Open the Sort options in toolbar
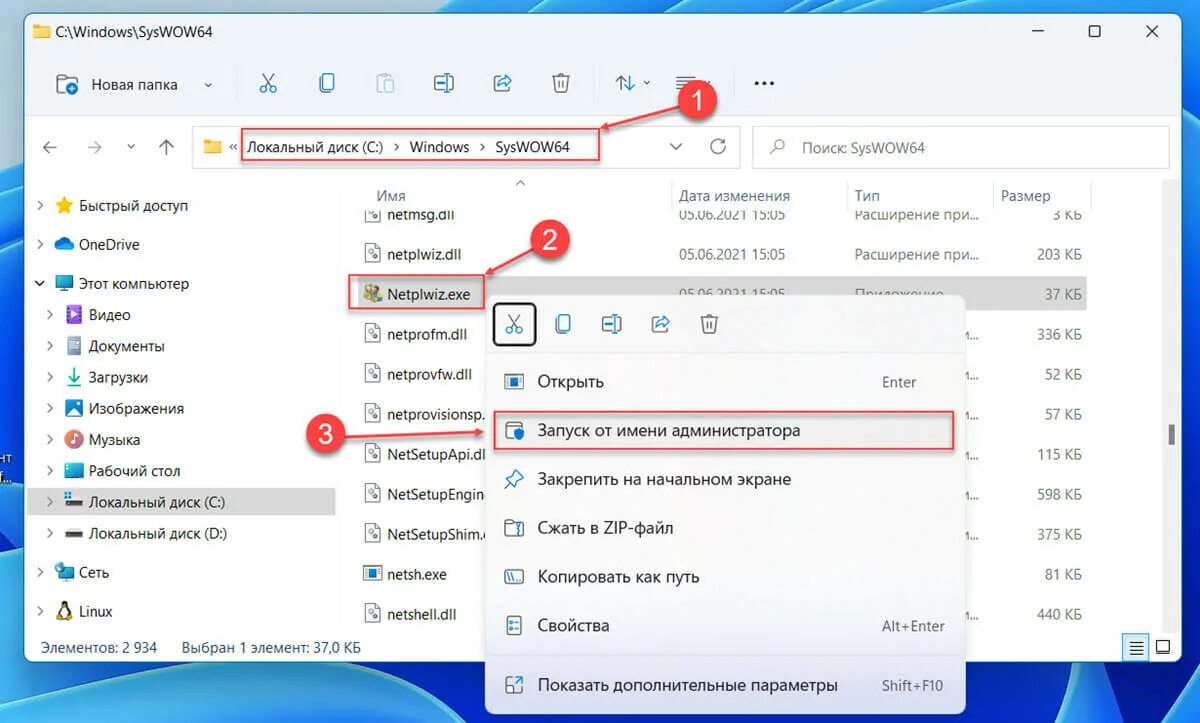 pos(633,84)
